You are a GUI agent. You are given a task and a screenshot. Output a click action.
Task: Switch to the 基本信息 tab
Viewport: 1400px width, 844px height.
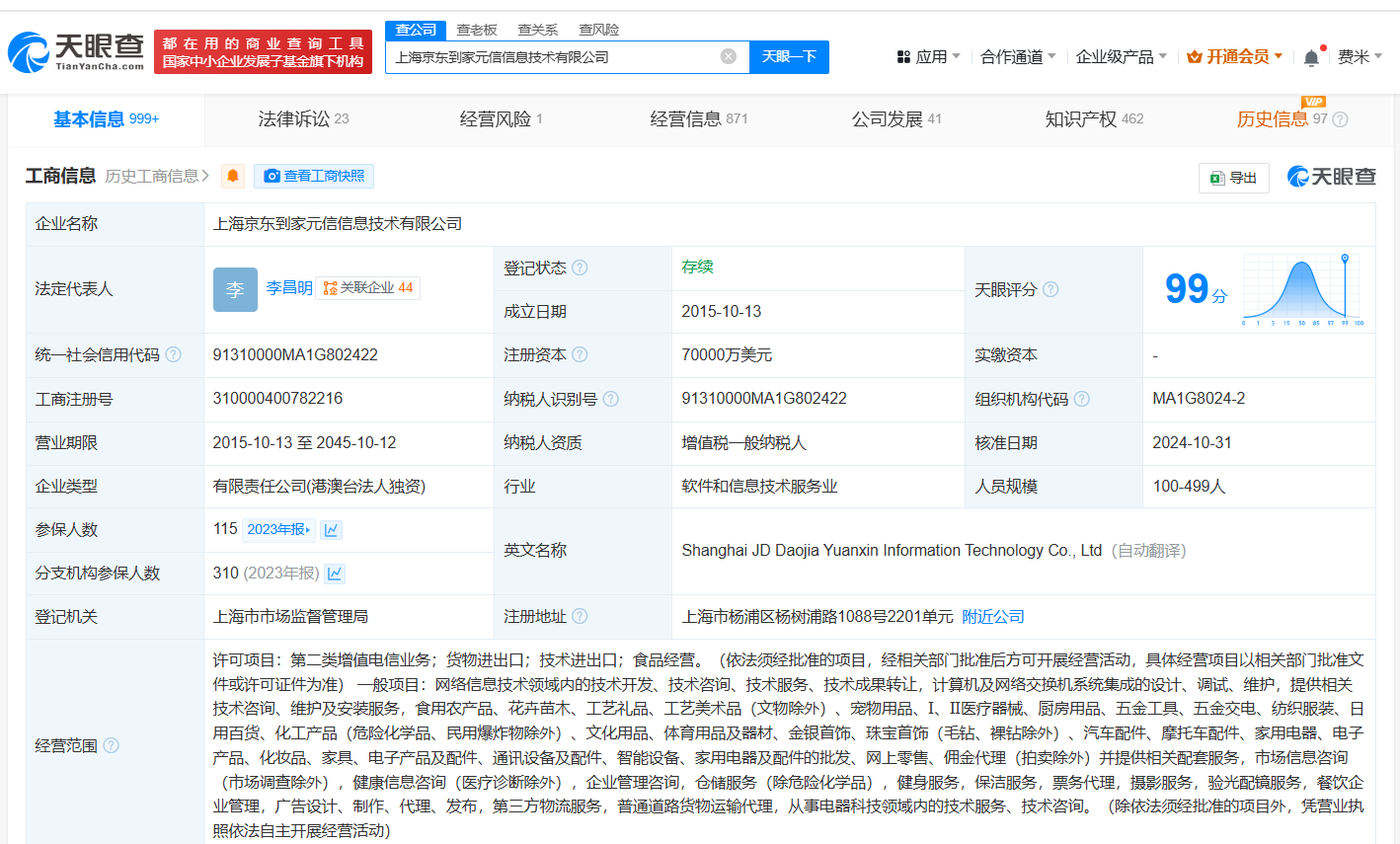pos(106,119)
